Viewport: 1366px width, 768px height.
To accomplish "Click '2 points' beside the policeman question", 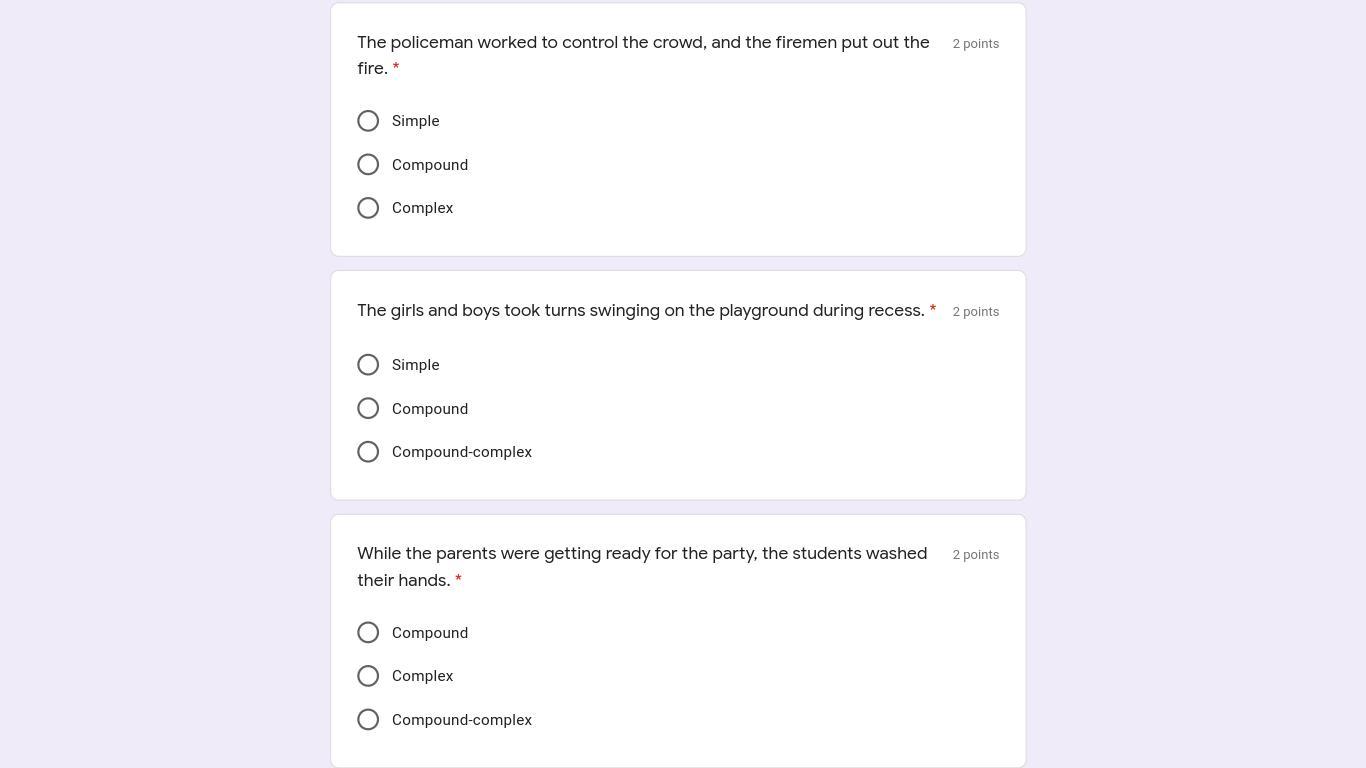I will coord(975,44).
